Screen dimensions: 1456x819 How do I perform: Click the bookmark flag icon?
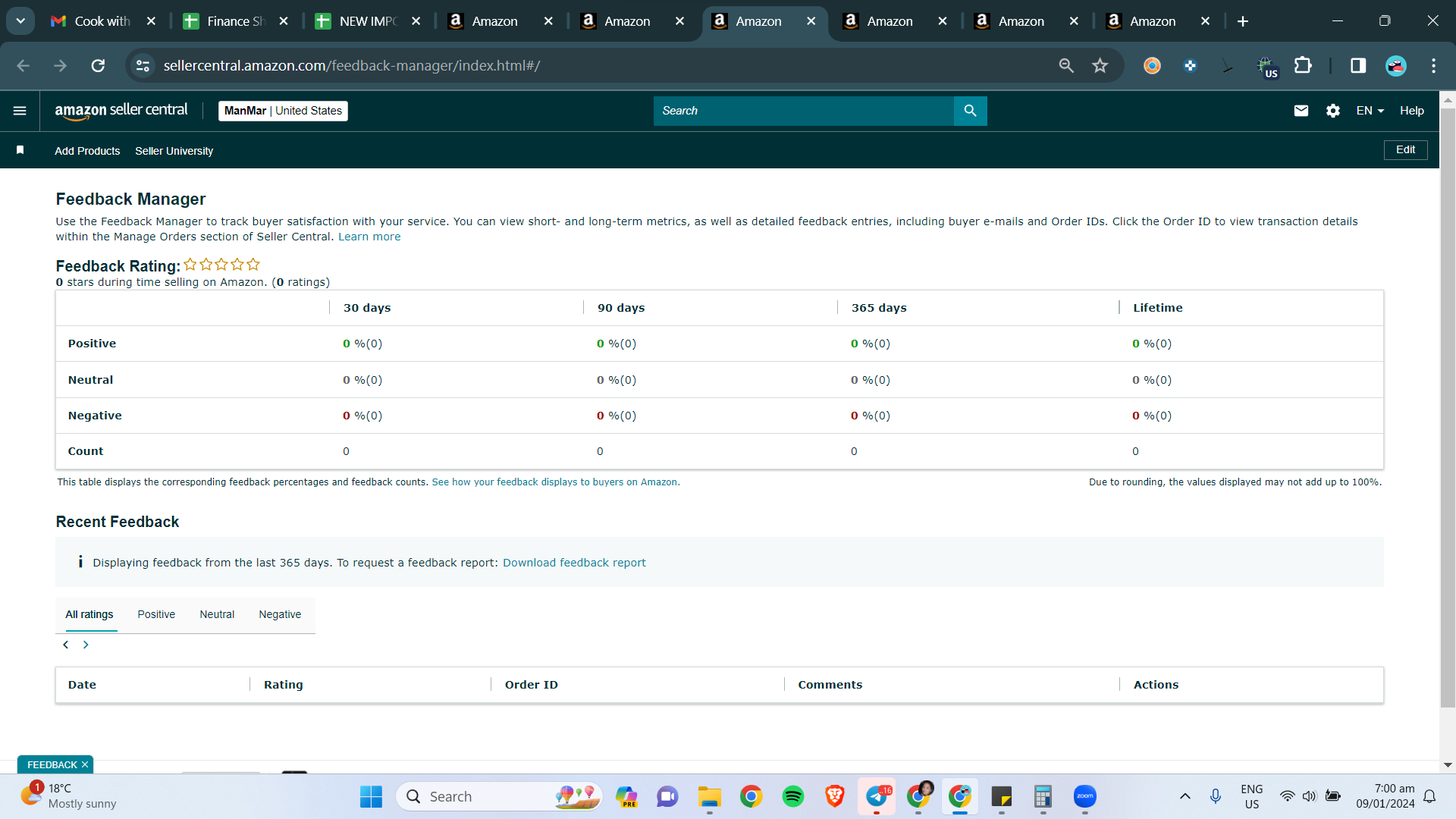(20, 150)
